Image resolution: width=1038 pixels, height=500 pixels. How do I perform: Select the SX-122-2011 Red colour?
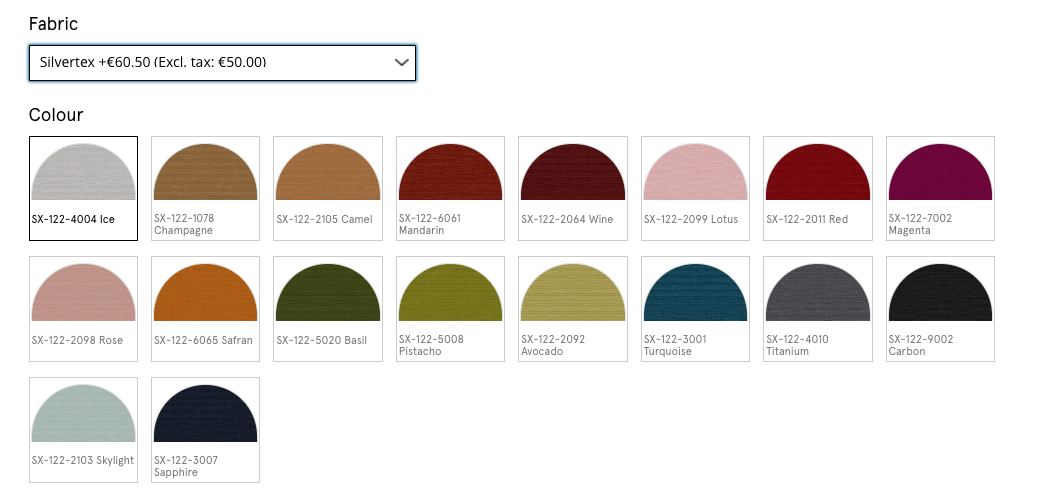818,189
